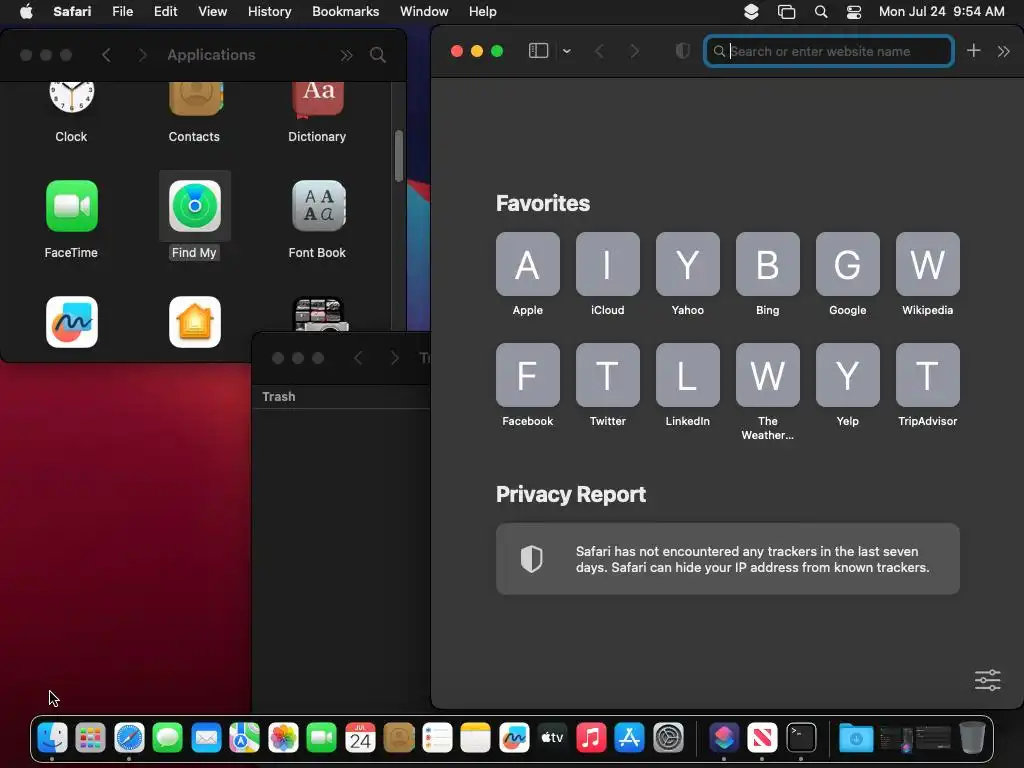This screenshot has width=1024, height=768.
Task: Open App Store from the Dock
Action: 630,738
